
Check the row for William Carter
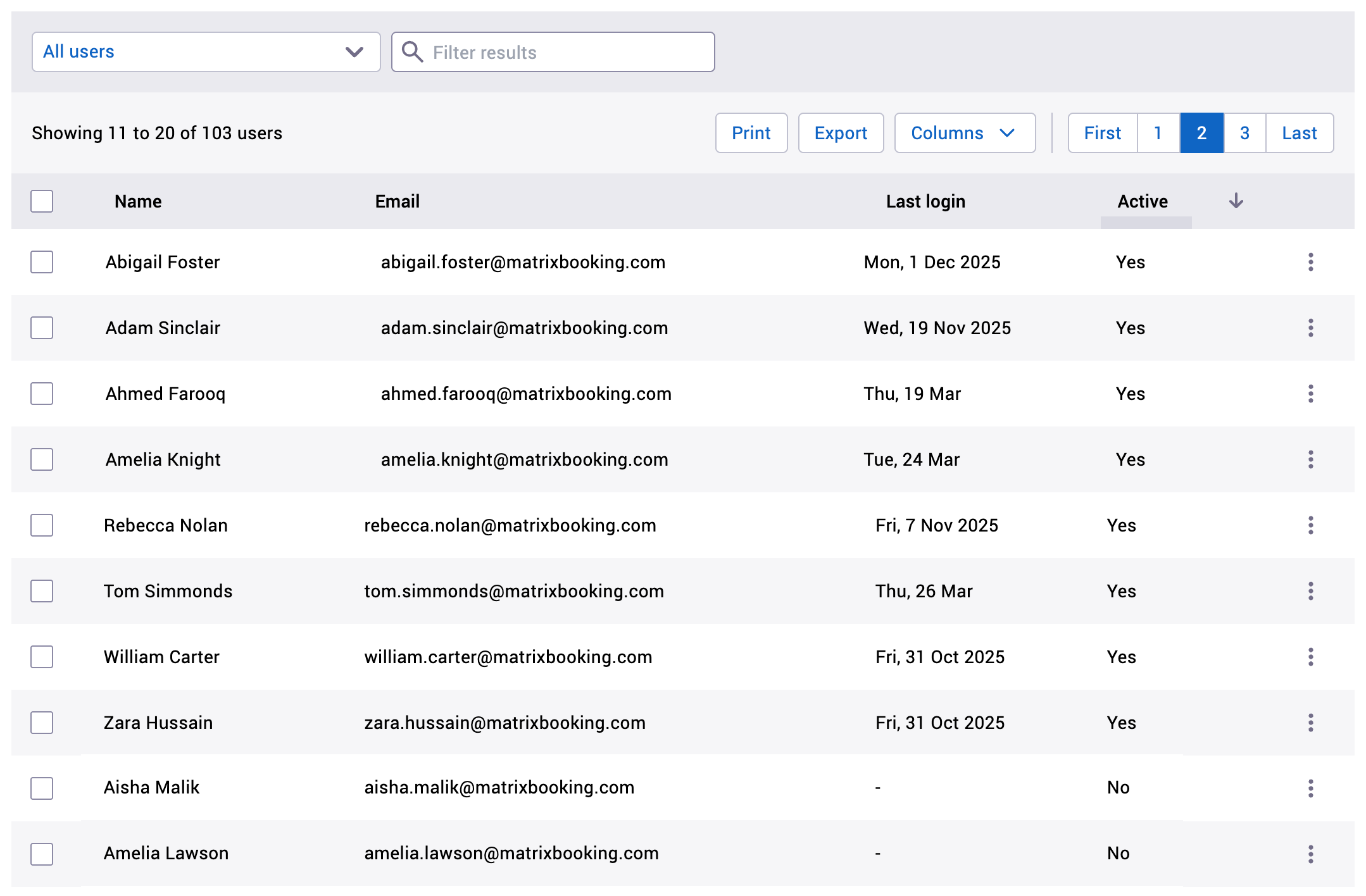(41, 657)
